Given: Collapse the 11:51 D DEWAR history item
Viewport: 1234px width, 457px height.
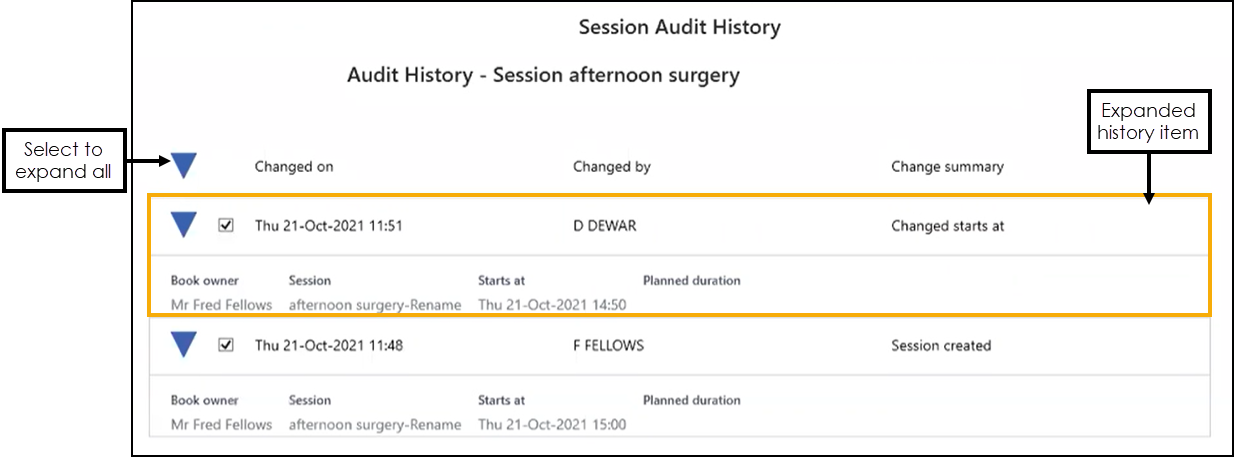Looking at the screenshot, I should pos(184,225).
